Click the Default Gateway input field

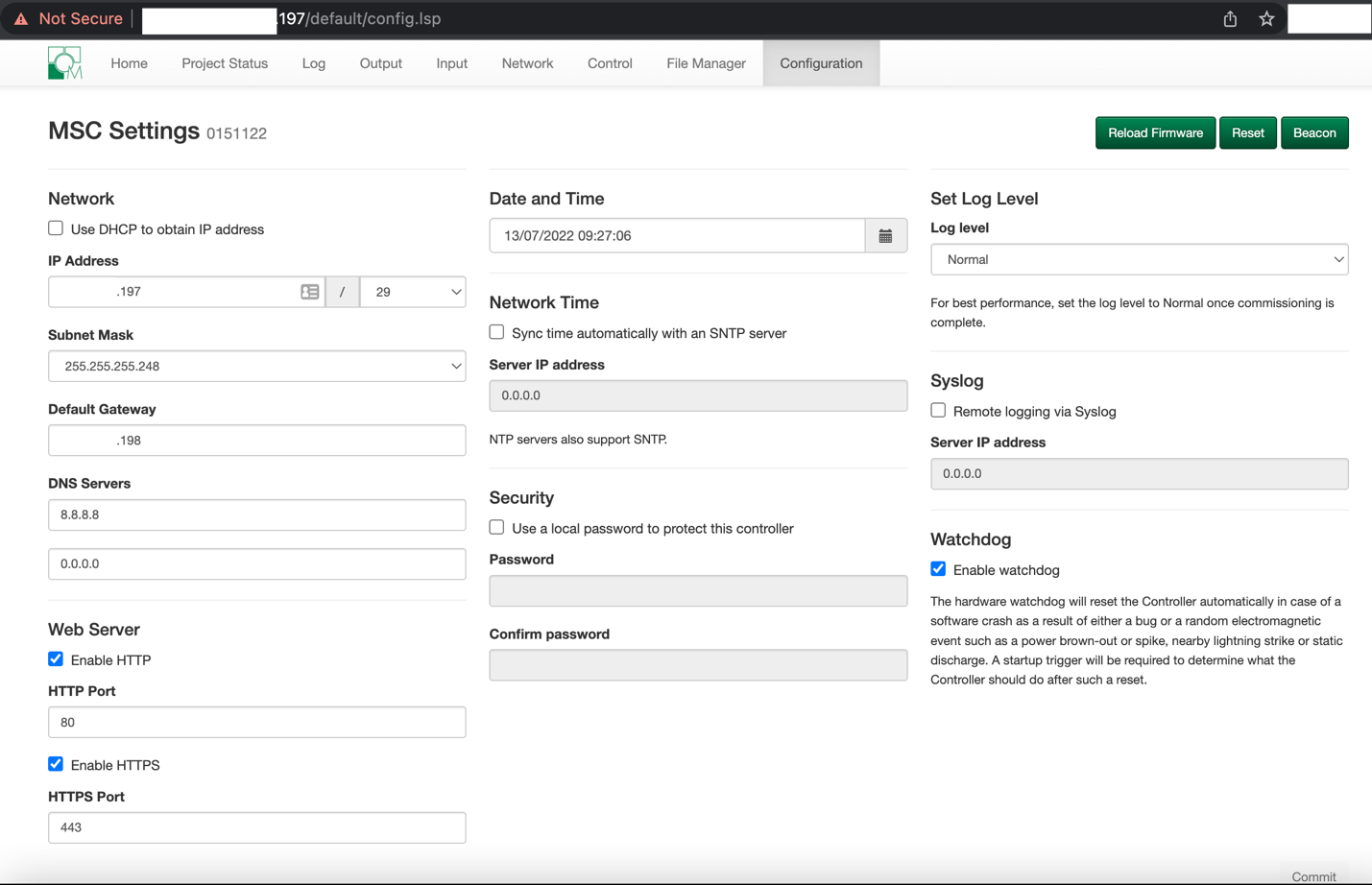tap(256, 441)
